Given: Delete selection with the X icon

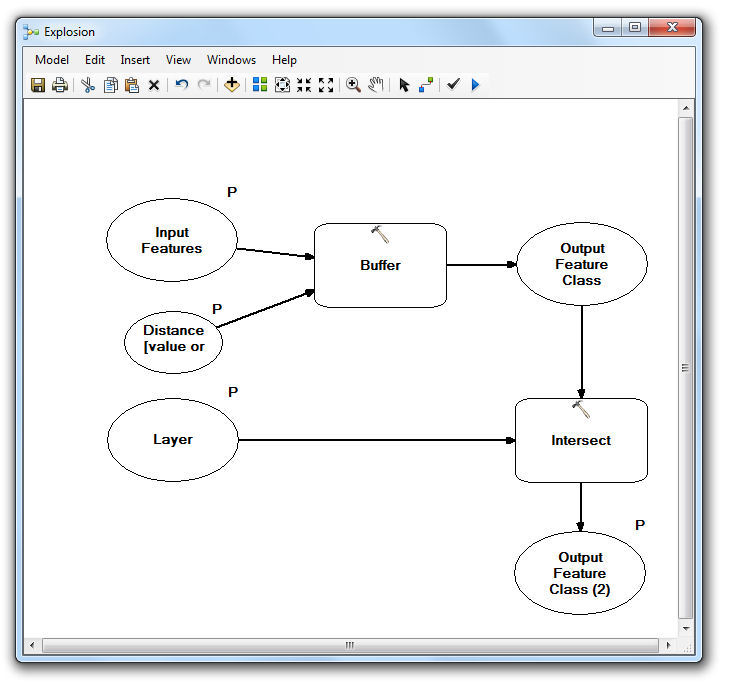Looking at the screenshot, I should 154,86.
